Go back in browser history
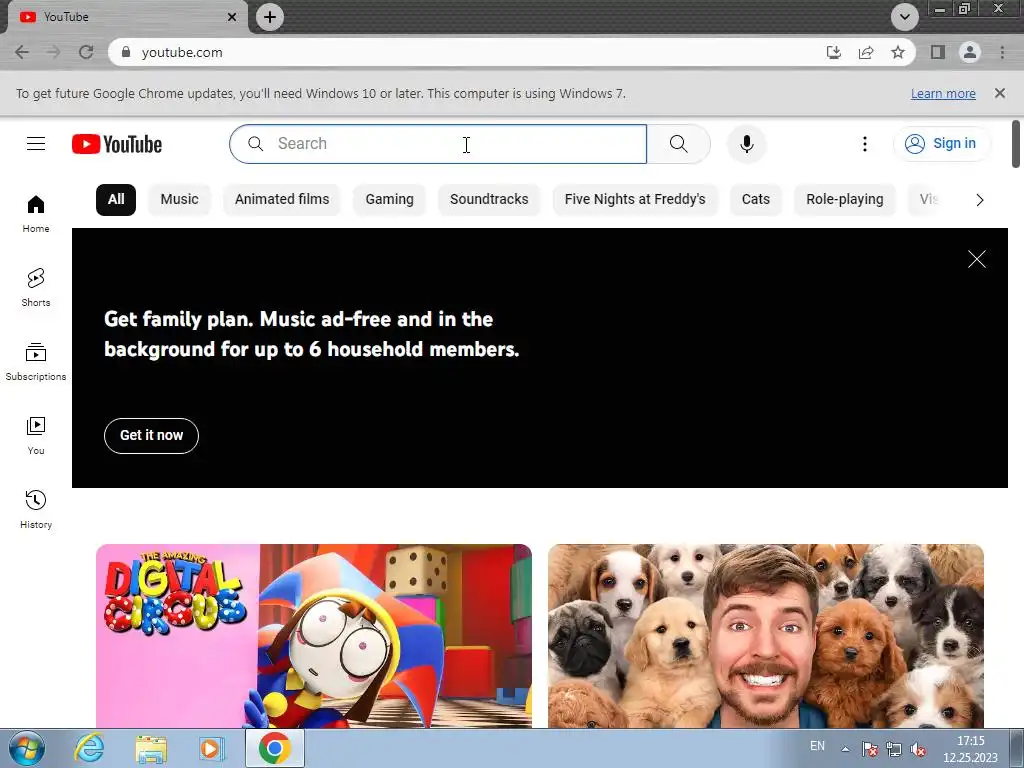Image resolution: width=1024 pixels, height=768 pixels. (22, 52)
